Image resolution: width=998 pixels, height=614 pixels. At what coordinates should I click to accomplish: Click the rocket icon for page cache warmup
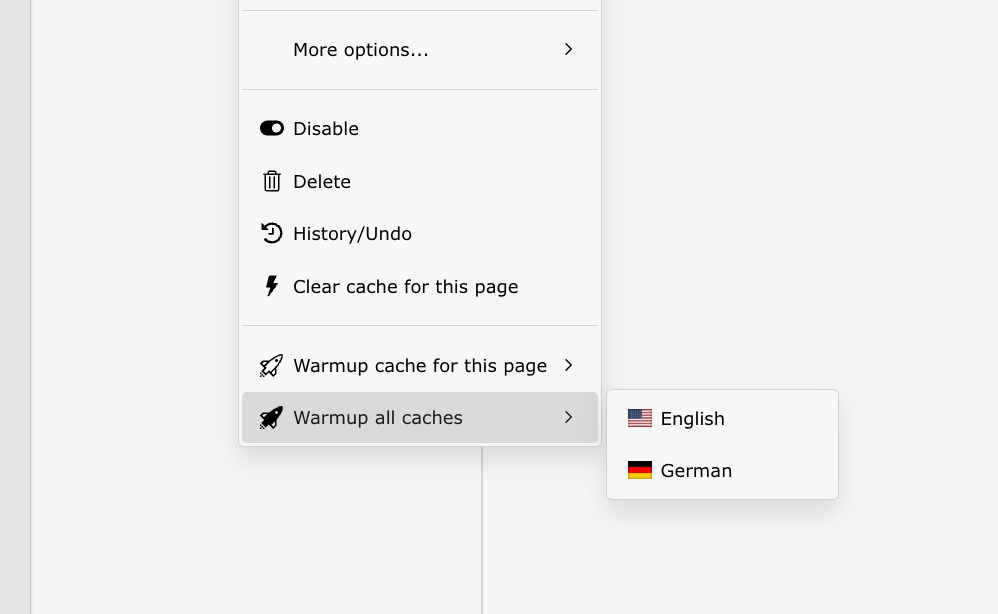[x=271, y=365]
